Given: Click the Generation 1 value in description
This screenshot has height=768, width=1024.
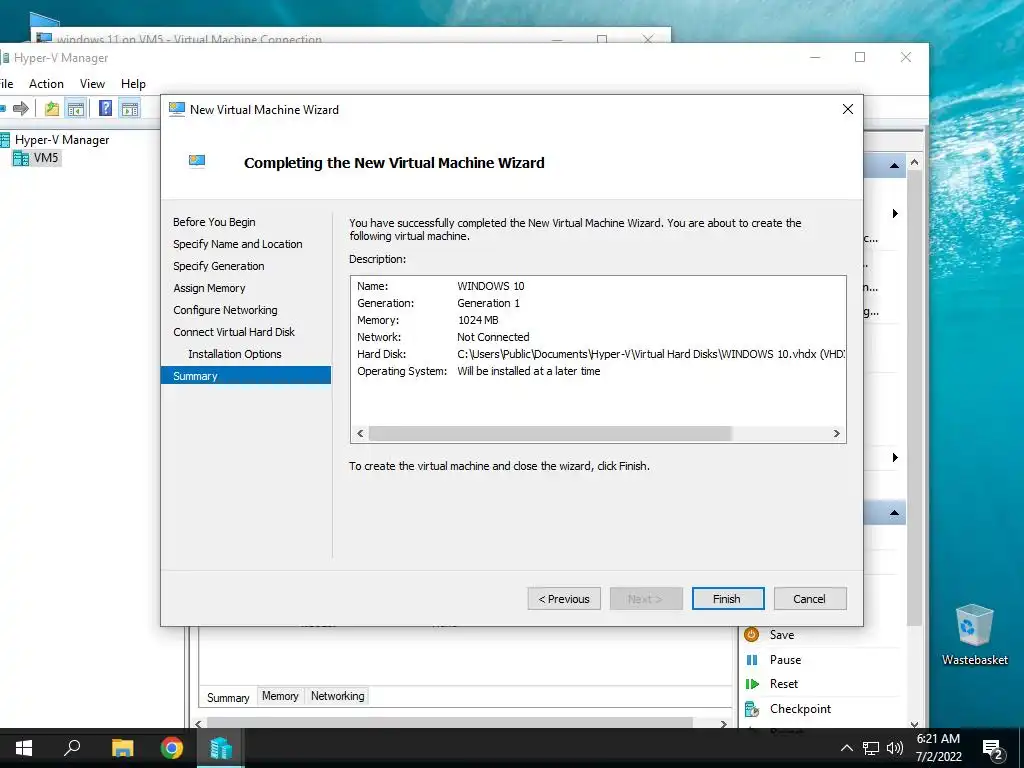Looking at the screenshot, I should click(488, 303).
